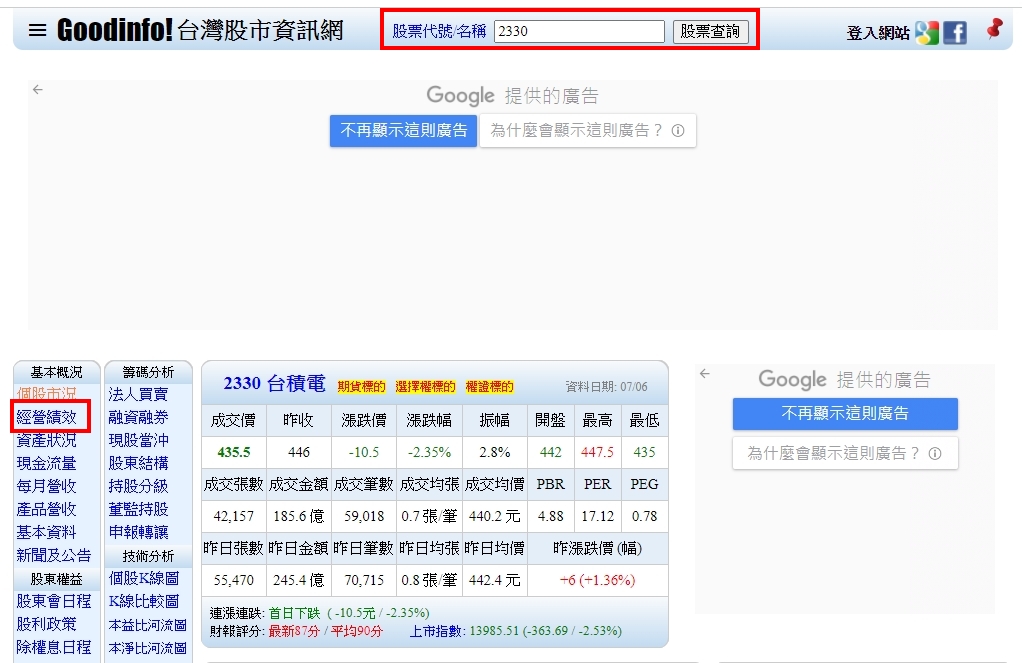This screenshot has width=1022, height=663.
Task: Click 為什麼會顯示這則廣告 in right ad
Action: point(845,453)
